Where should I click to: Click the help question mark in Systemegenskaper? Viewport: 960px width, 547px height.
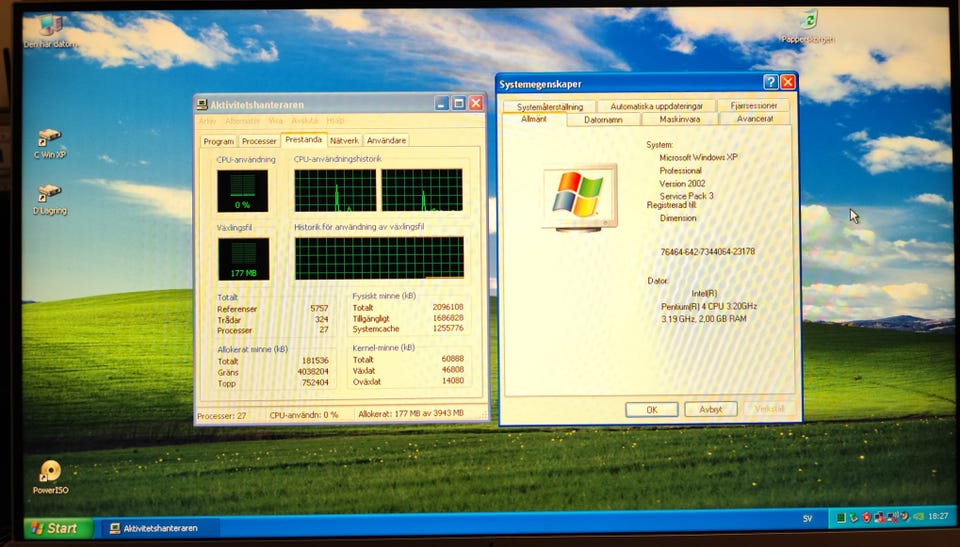point(771,83)
